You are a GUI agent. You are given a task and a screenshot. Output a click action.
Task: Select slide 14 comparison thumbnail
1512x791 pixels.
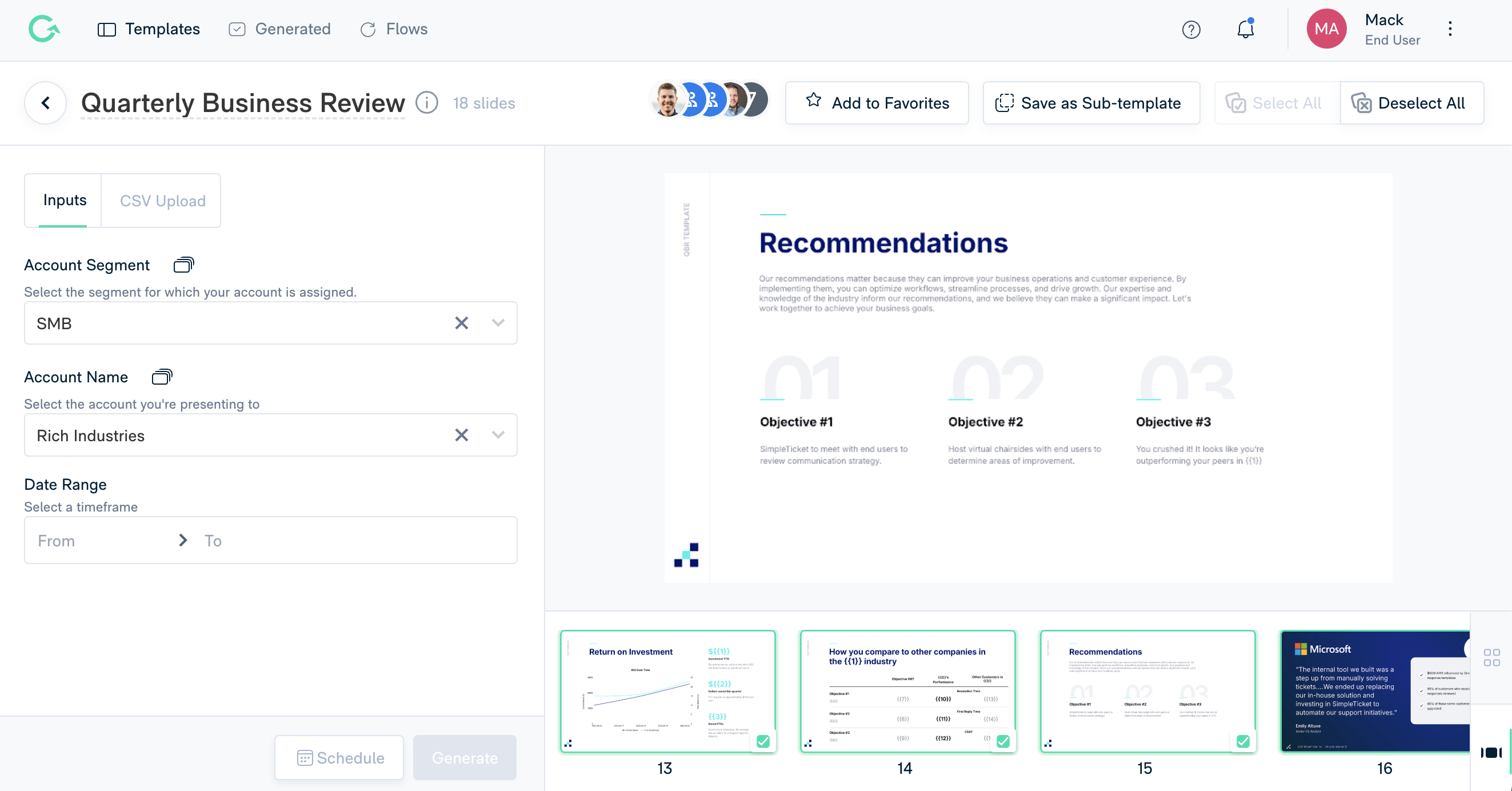(907, 691)
